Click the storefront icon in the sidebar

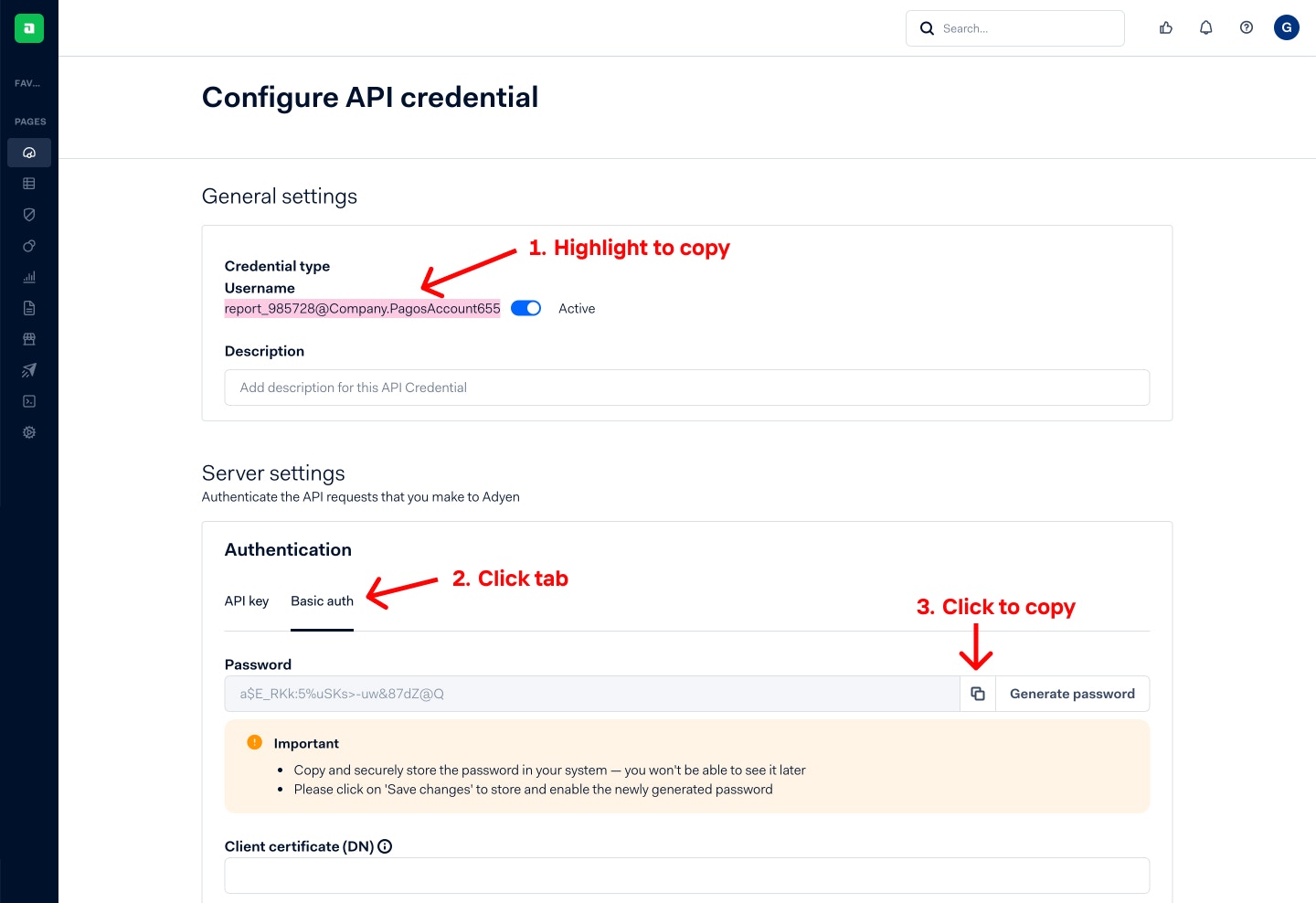[29, 339]
